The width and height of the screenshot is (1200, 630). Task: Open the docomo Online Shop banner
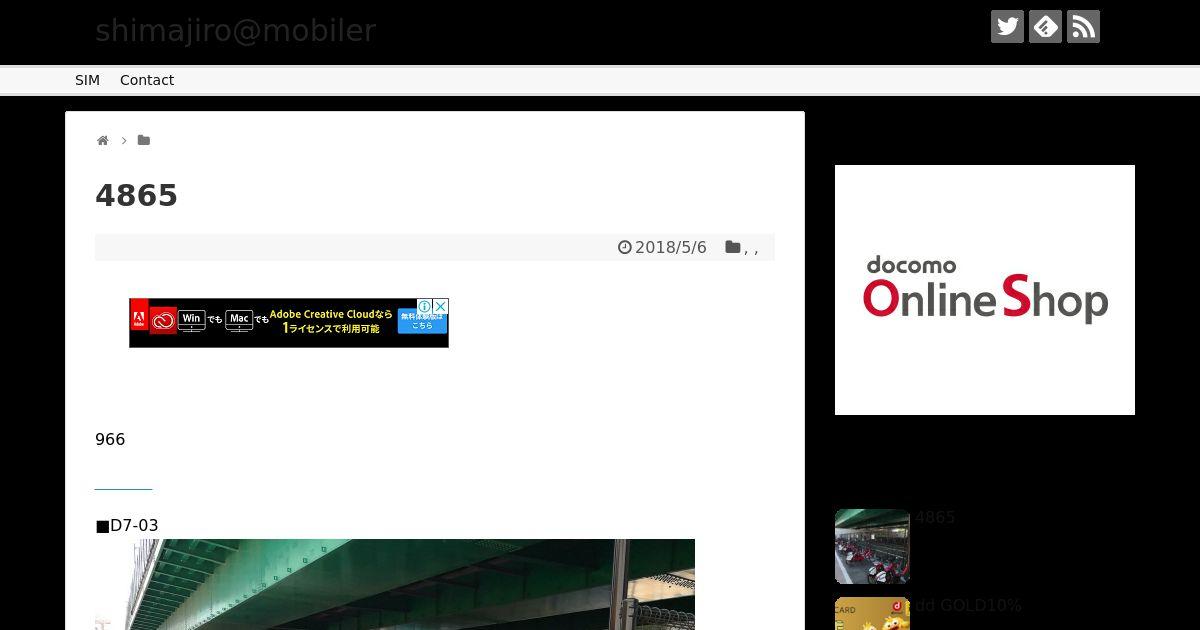point(985,290)
